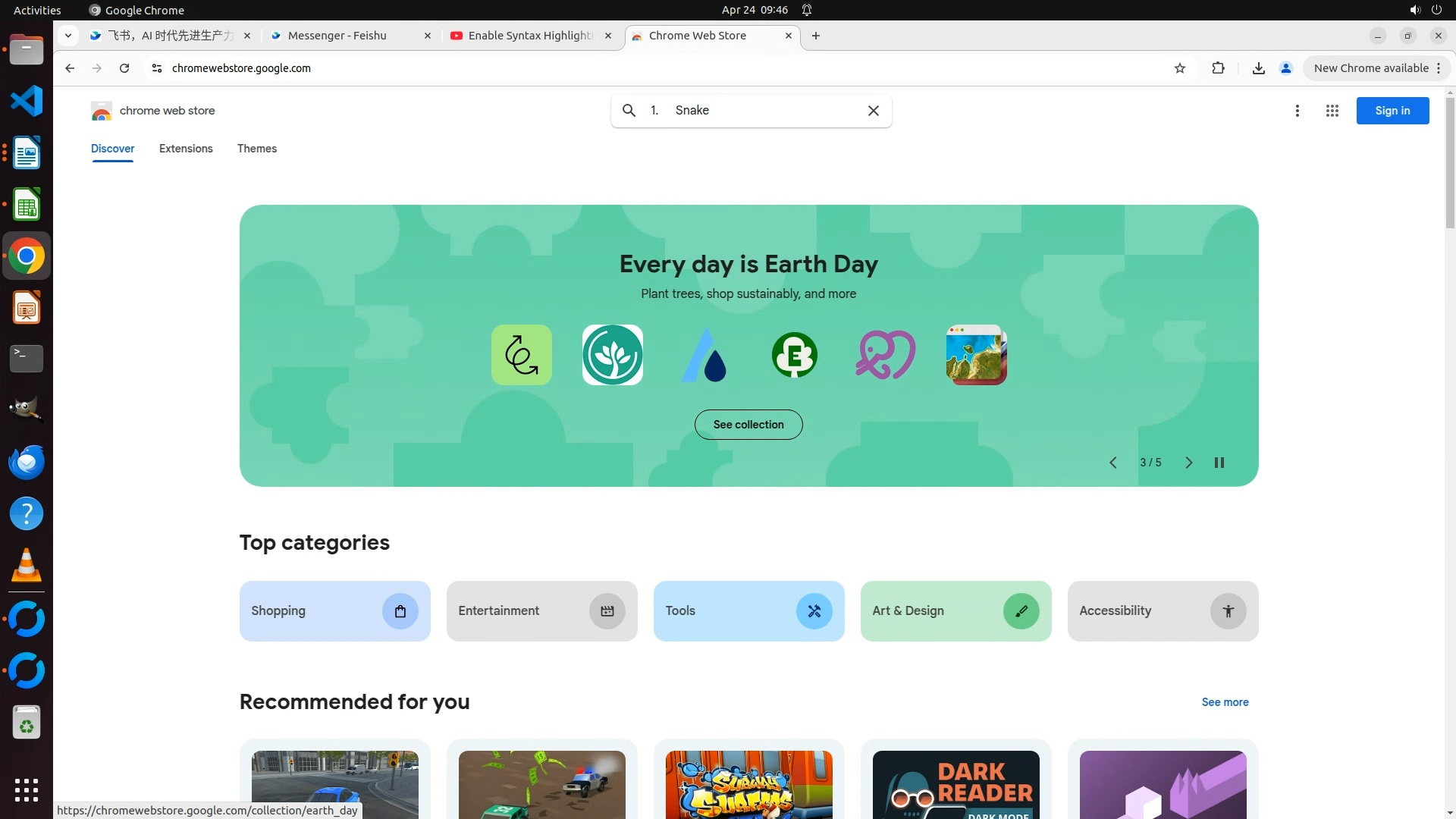The height and width of the screenshot is (819, 1456).
Task: Switch to the Extensions tab
Action: [x=186, y=149]
